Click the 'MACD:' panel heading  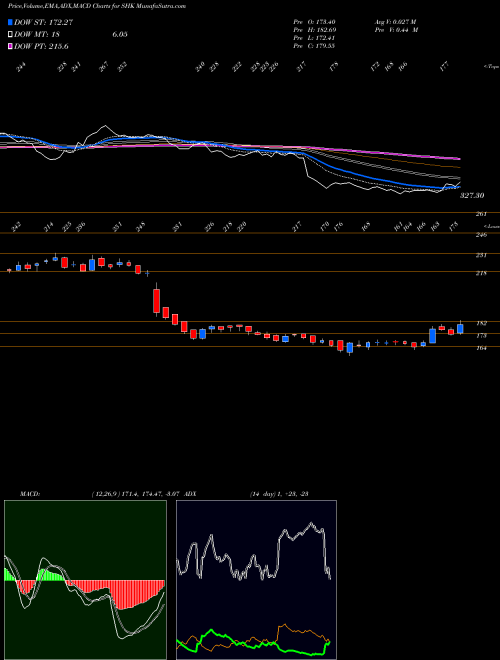click(x=30, y=493)
